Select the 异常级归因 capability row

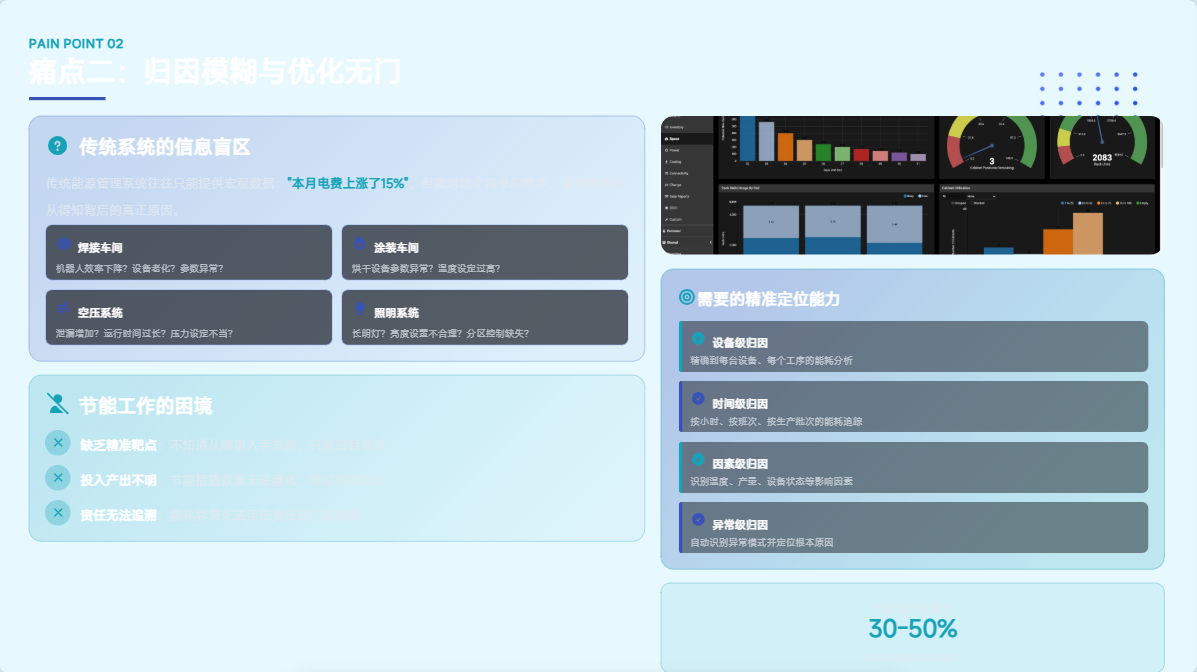913,528
